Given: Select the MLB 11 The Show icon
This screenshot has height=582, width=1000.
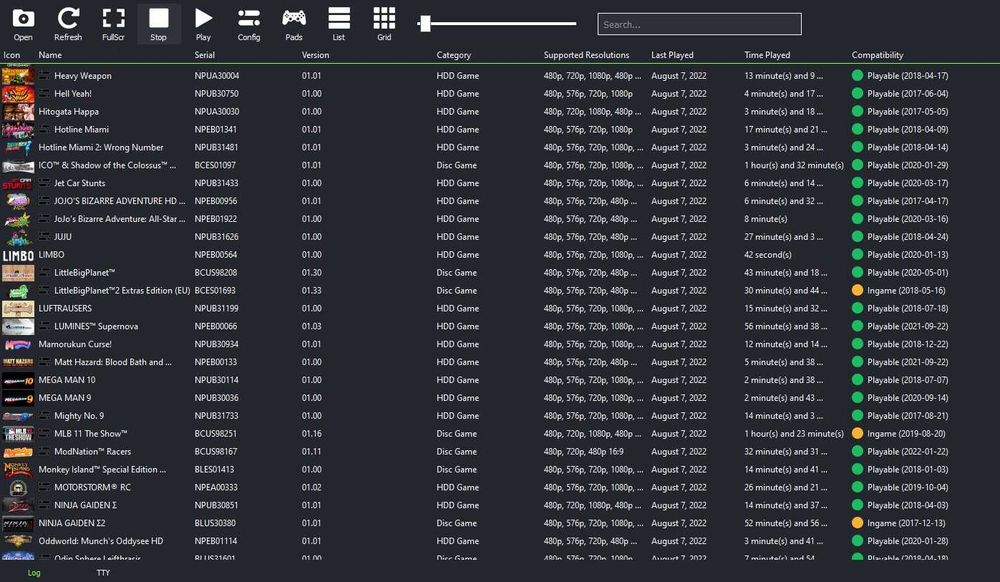Looking at the screenshot, I should [x=18, y=433].
